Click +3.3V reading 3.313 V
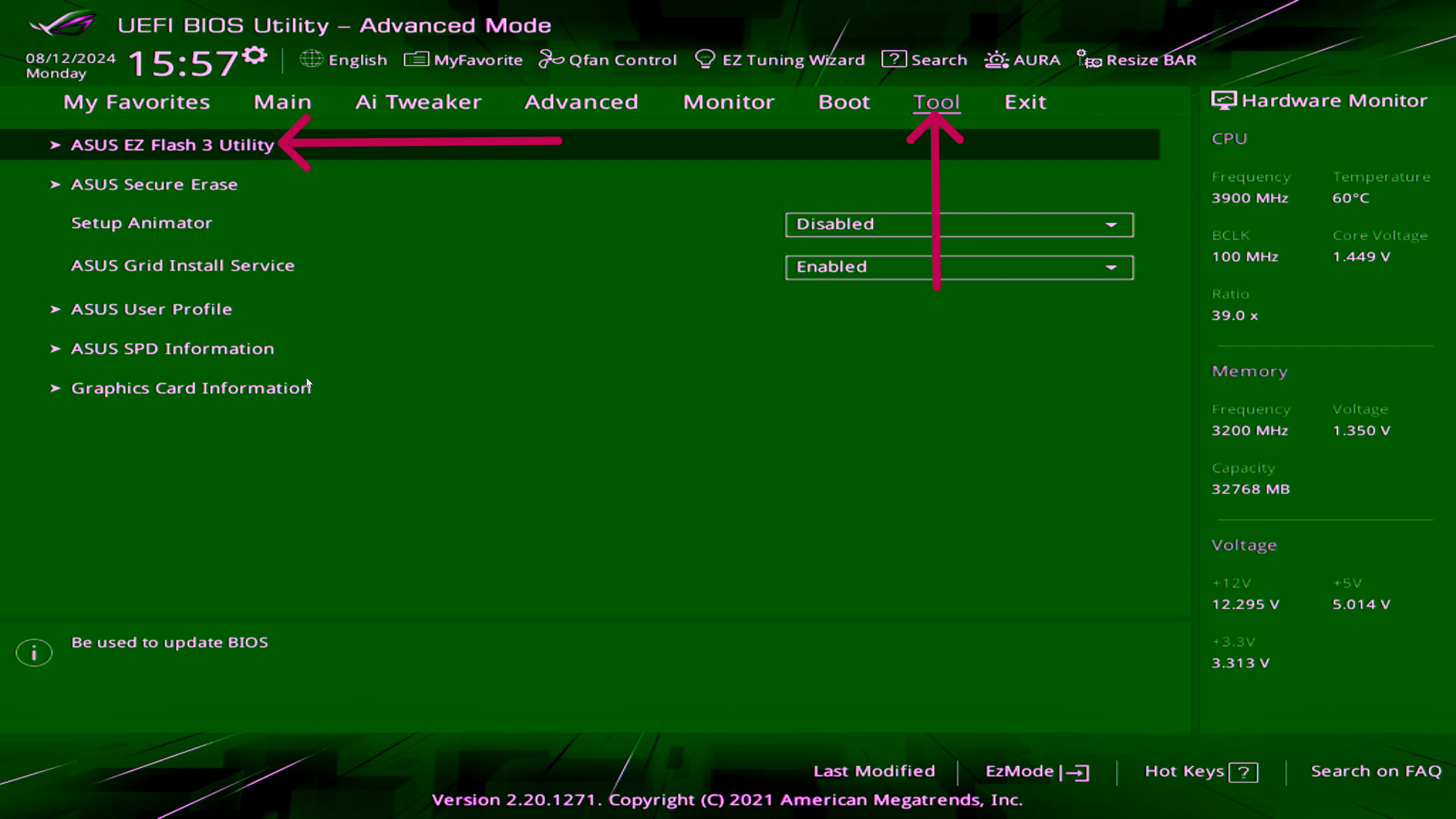 click(x=1240, y=664)
